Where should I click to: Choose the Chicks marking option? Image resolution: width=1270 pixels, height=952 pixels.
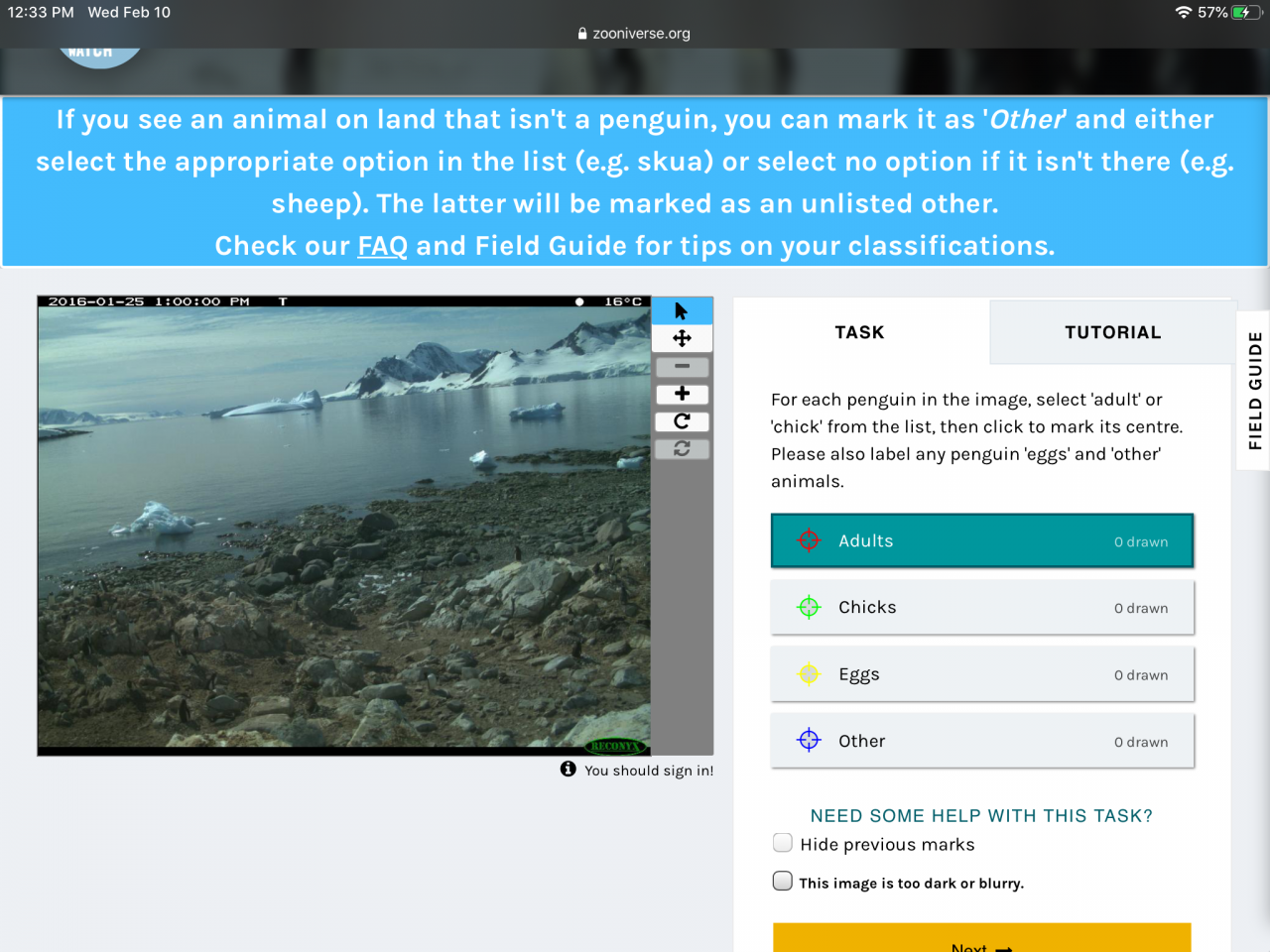(x=982, y=607)
